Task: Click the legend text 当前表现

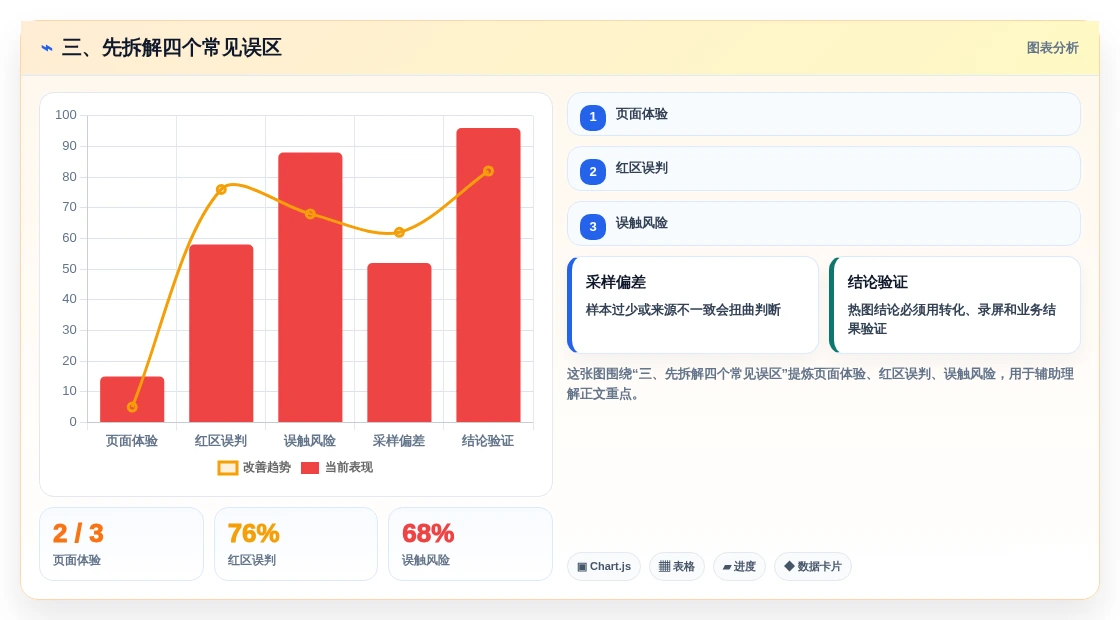Action: point(349,467)
